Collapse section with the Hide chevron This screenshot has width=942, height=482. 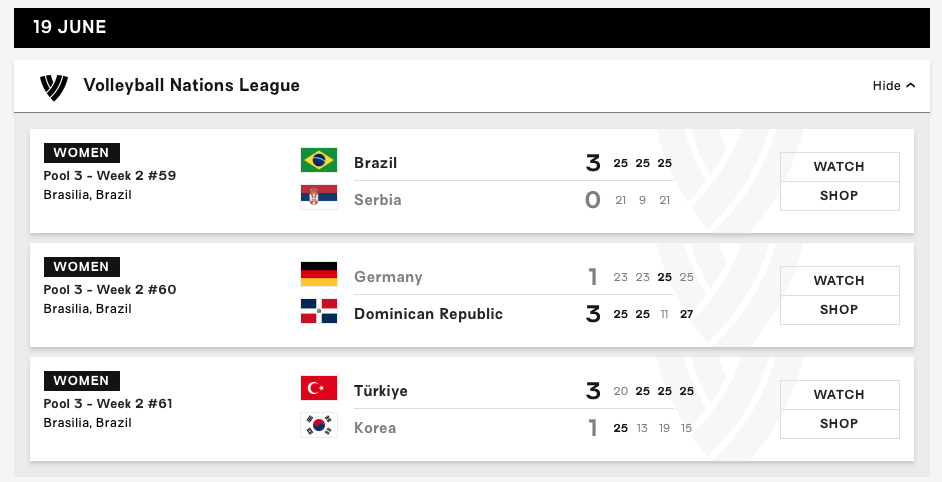coord(894,85)
